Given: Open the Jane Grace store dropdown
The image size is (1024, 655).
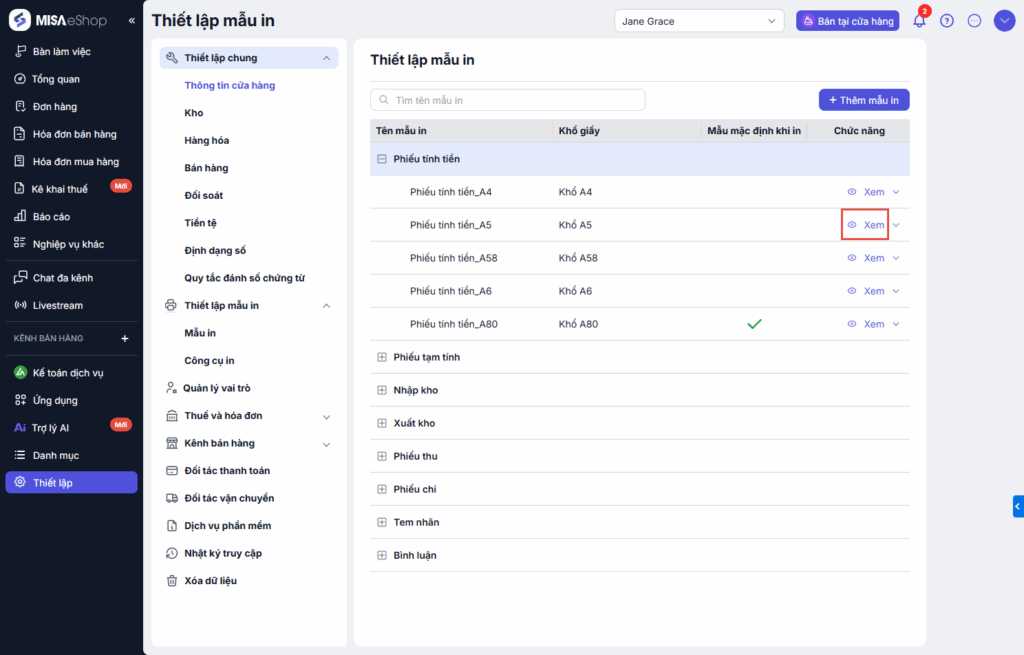Looking at the screenshot, I should (700, 21).
